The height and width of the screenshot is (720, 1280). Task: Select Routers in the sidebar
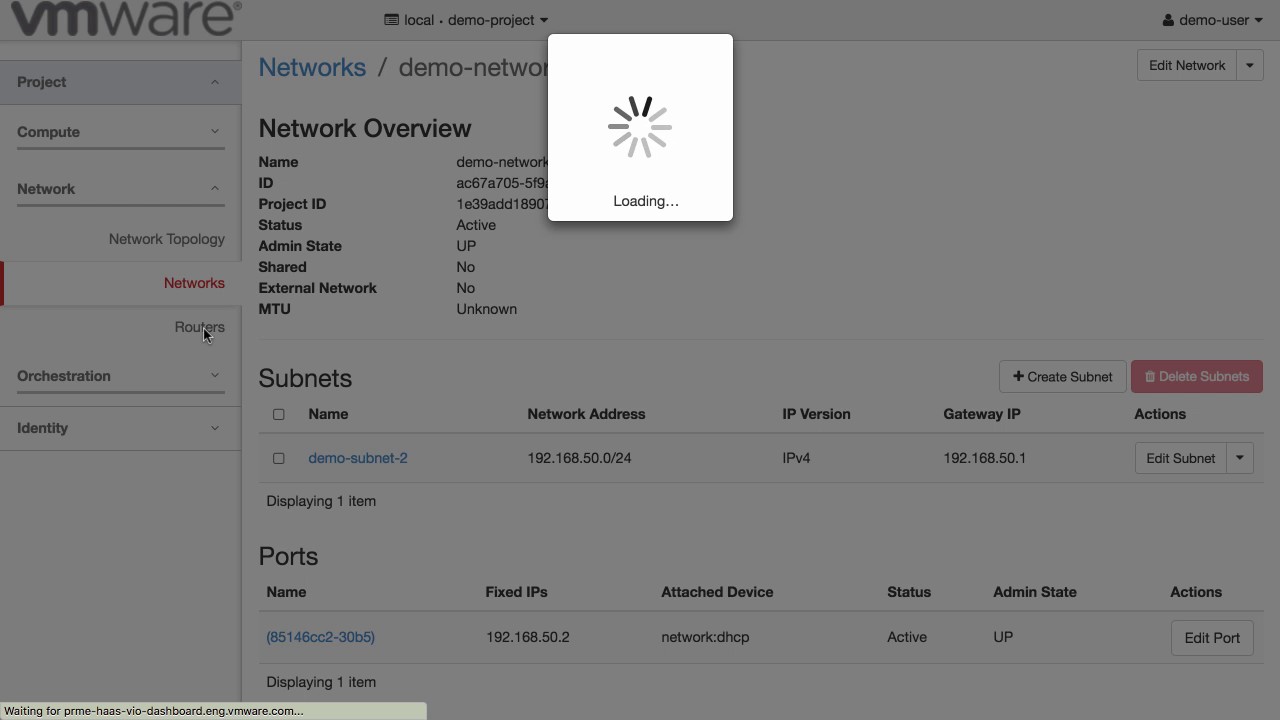[199, 327]
